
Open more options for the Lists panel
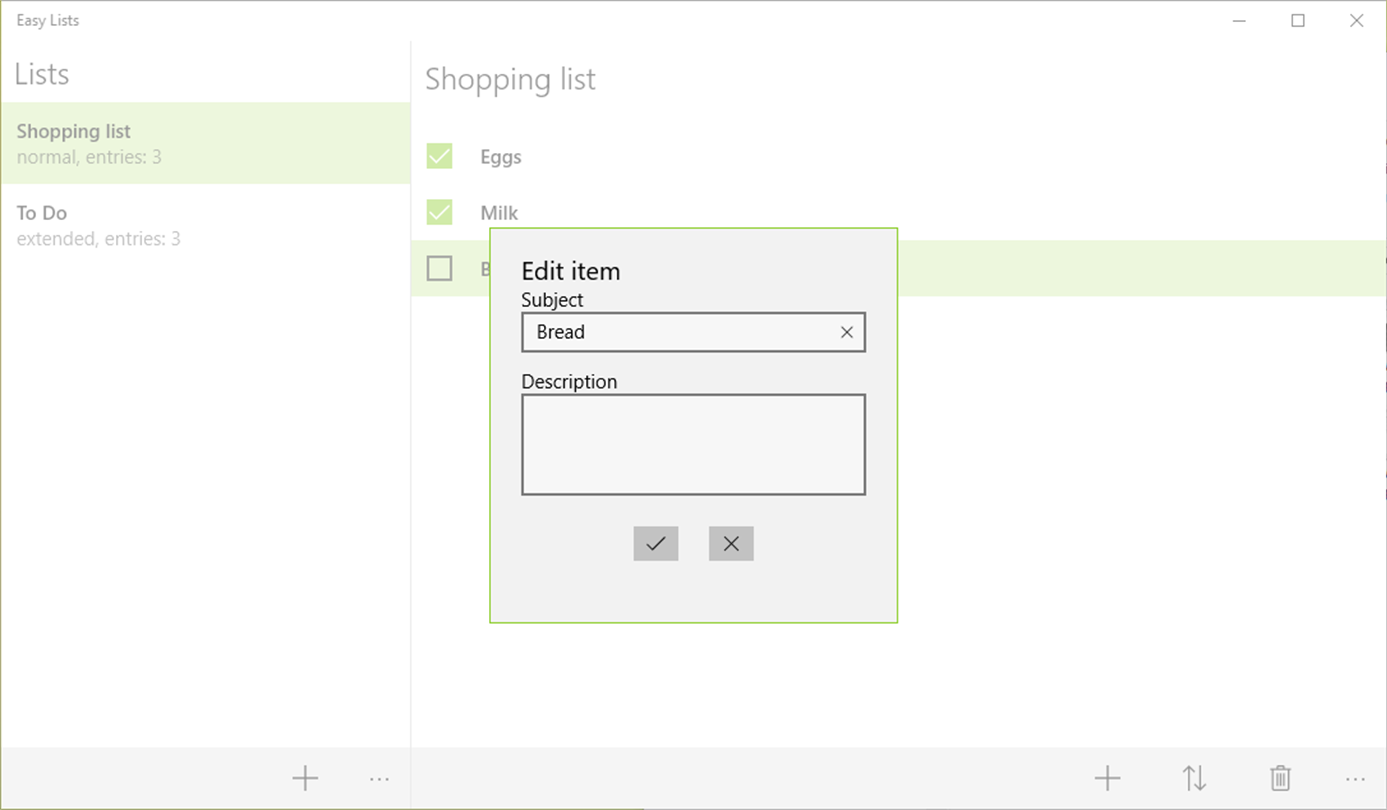pos(379,778)
